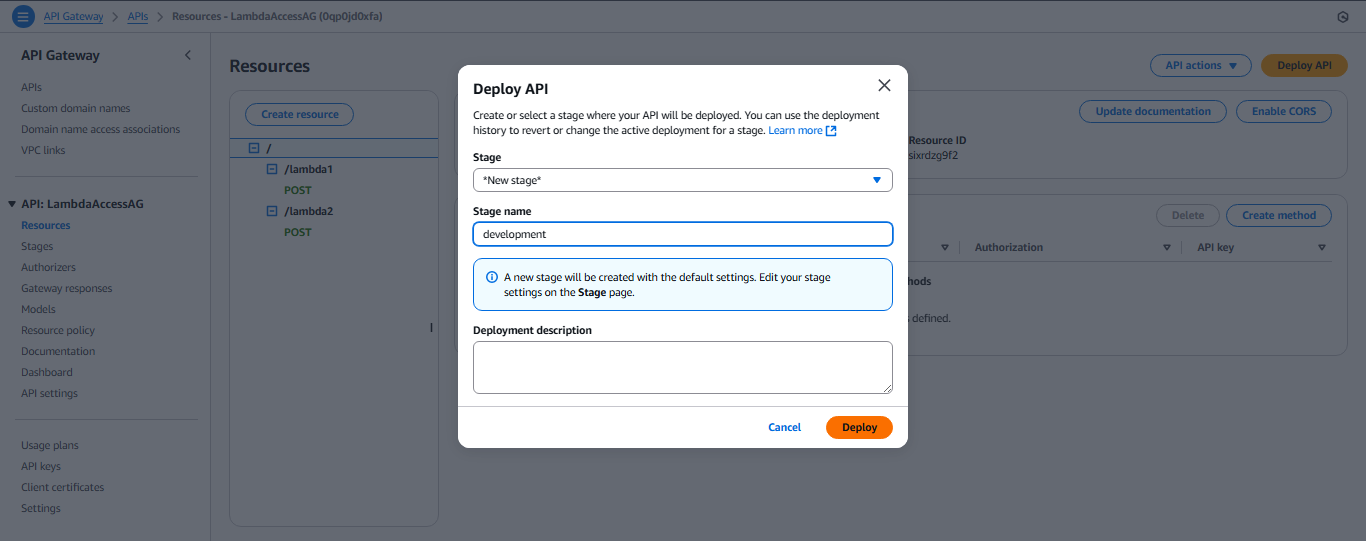The height and width of the screenshot is (541, 1366).
Task: Click the info icon in the new stage notice
Action: [x=491, y=277]
